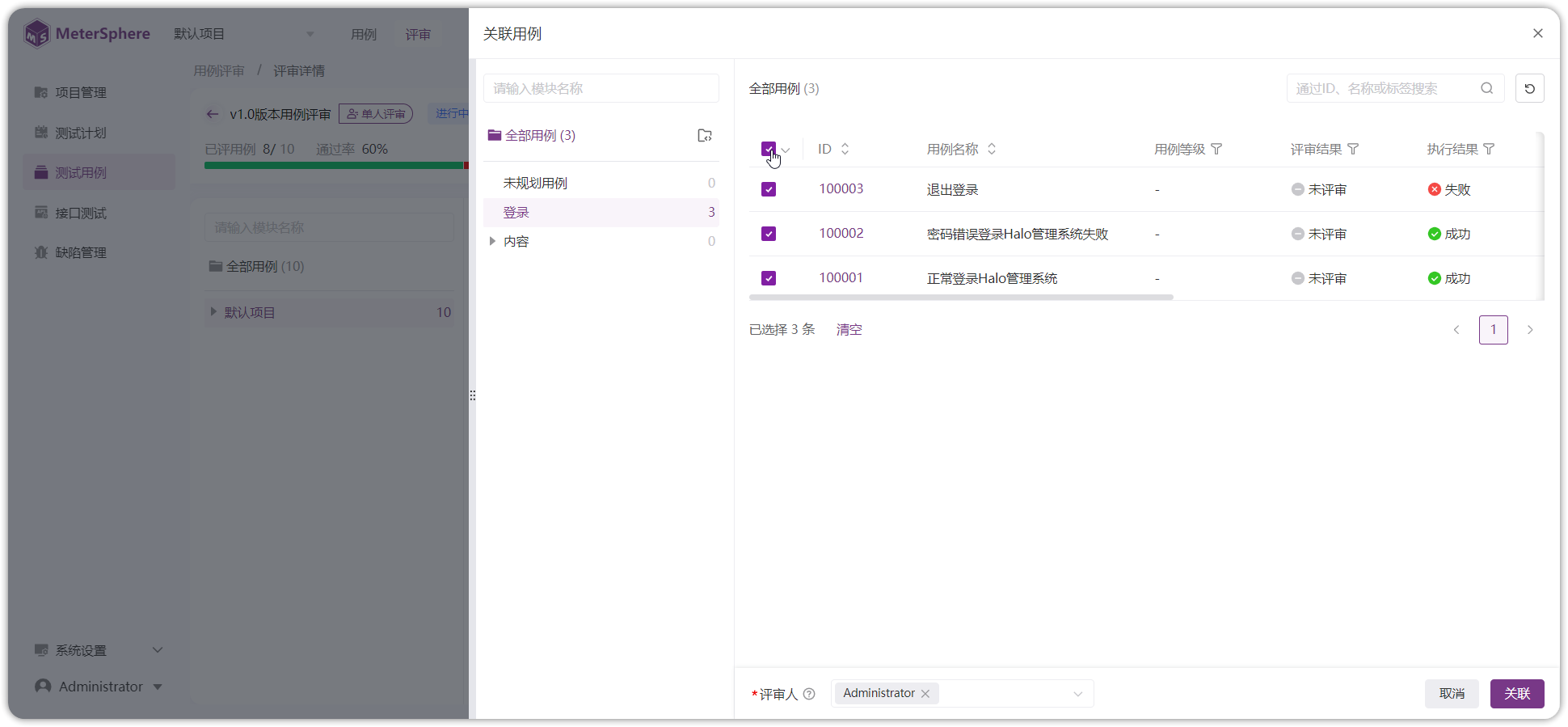Click the horizontal table scrollbar

click(x=961, y=298)
